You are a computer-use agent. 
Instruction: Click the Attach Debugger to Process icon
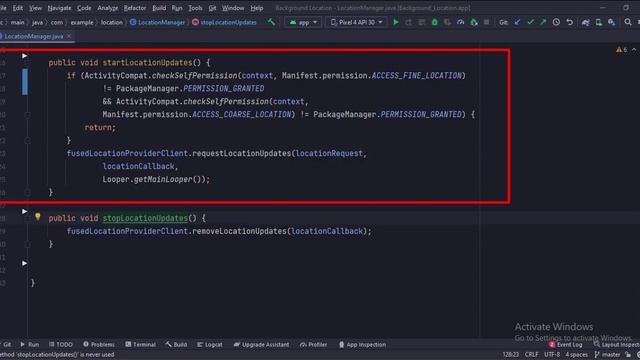[x=473, y=22]
